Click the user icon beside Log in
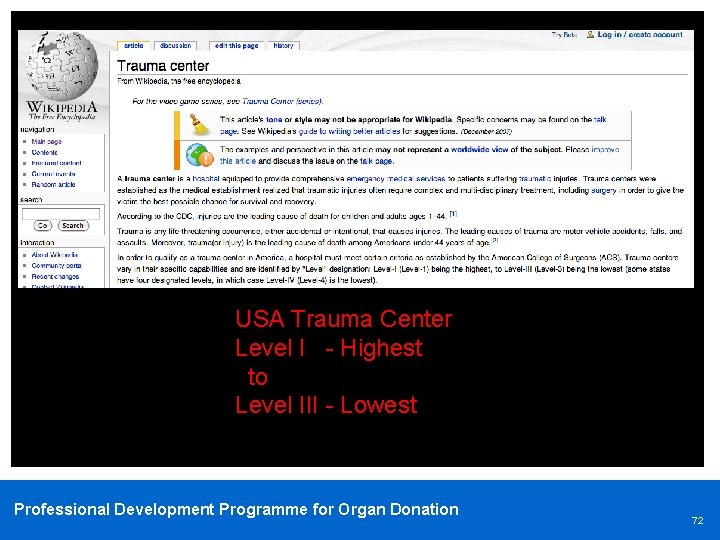This screenshot has width=720, height=540. coord(591,34)
